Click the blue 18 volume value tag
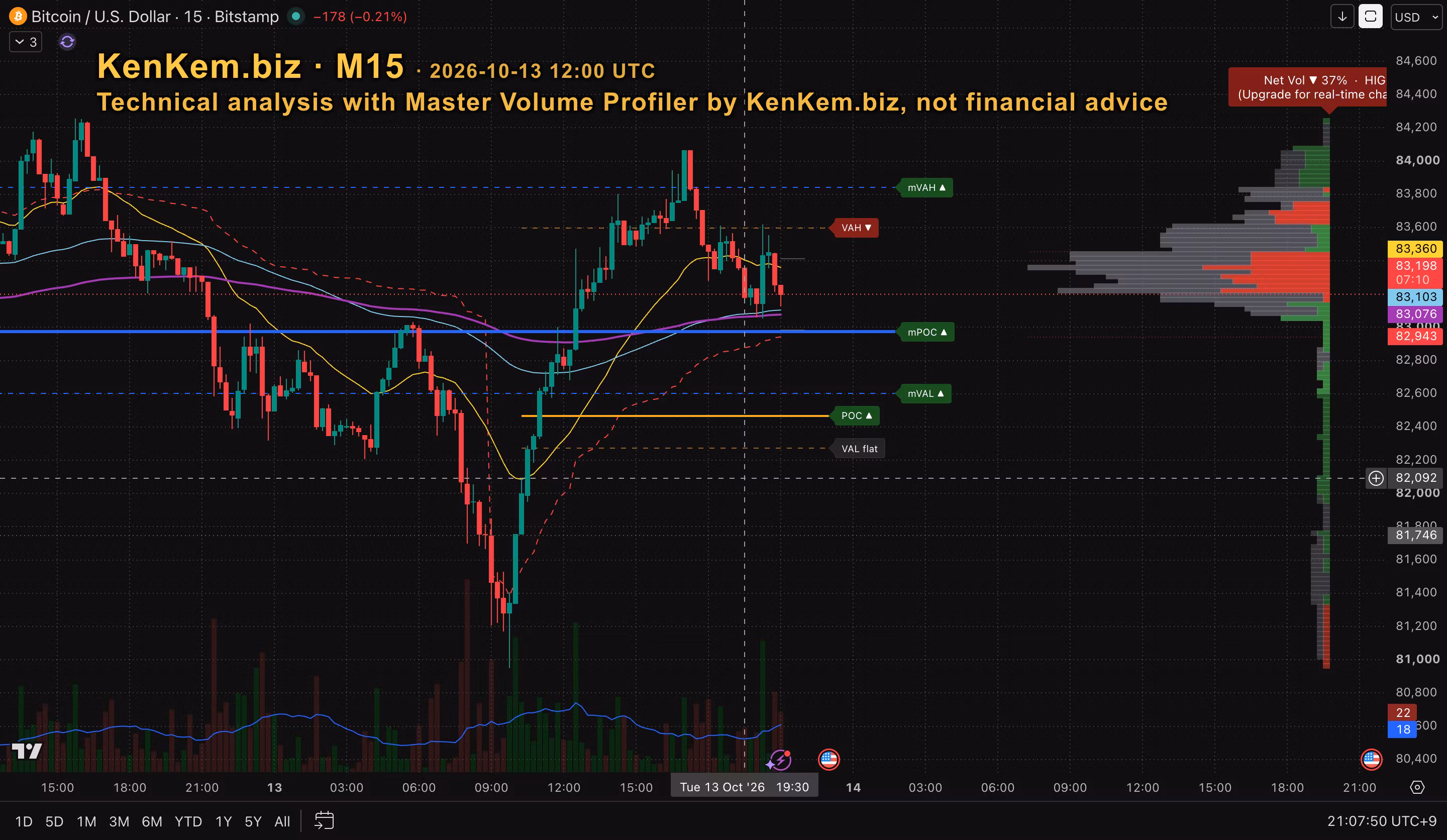The height and width of the screenshot is (840, 1447). click(1403, 730)
